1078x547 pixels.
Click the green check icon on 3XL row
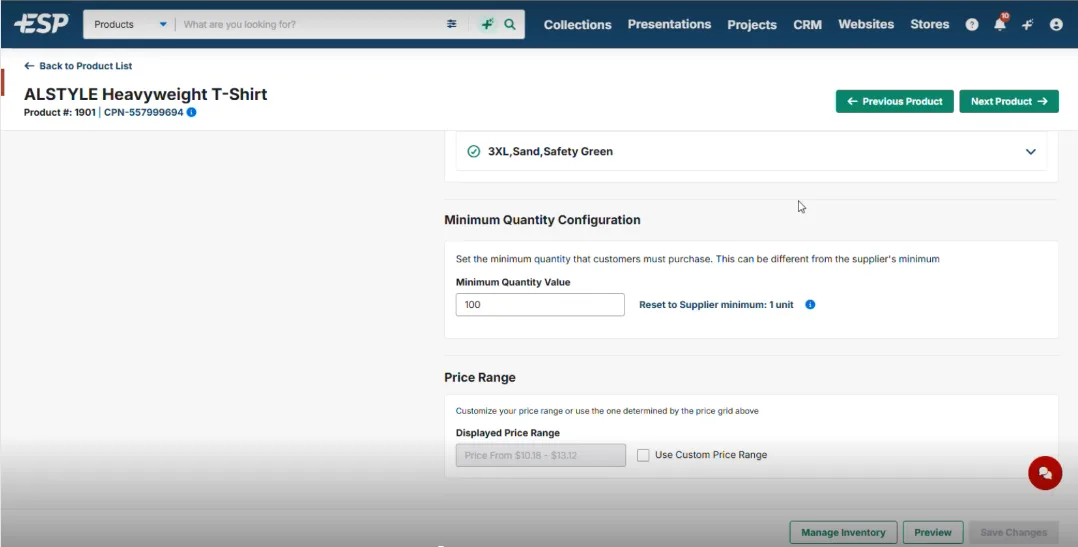tap(474, 151)
